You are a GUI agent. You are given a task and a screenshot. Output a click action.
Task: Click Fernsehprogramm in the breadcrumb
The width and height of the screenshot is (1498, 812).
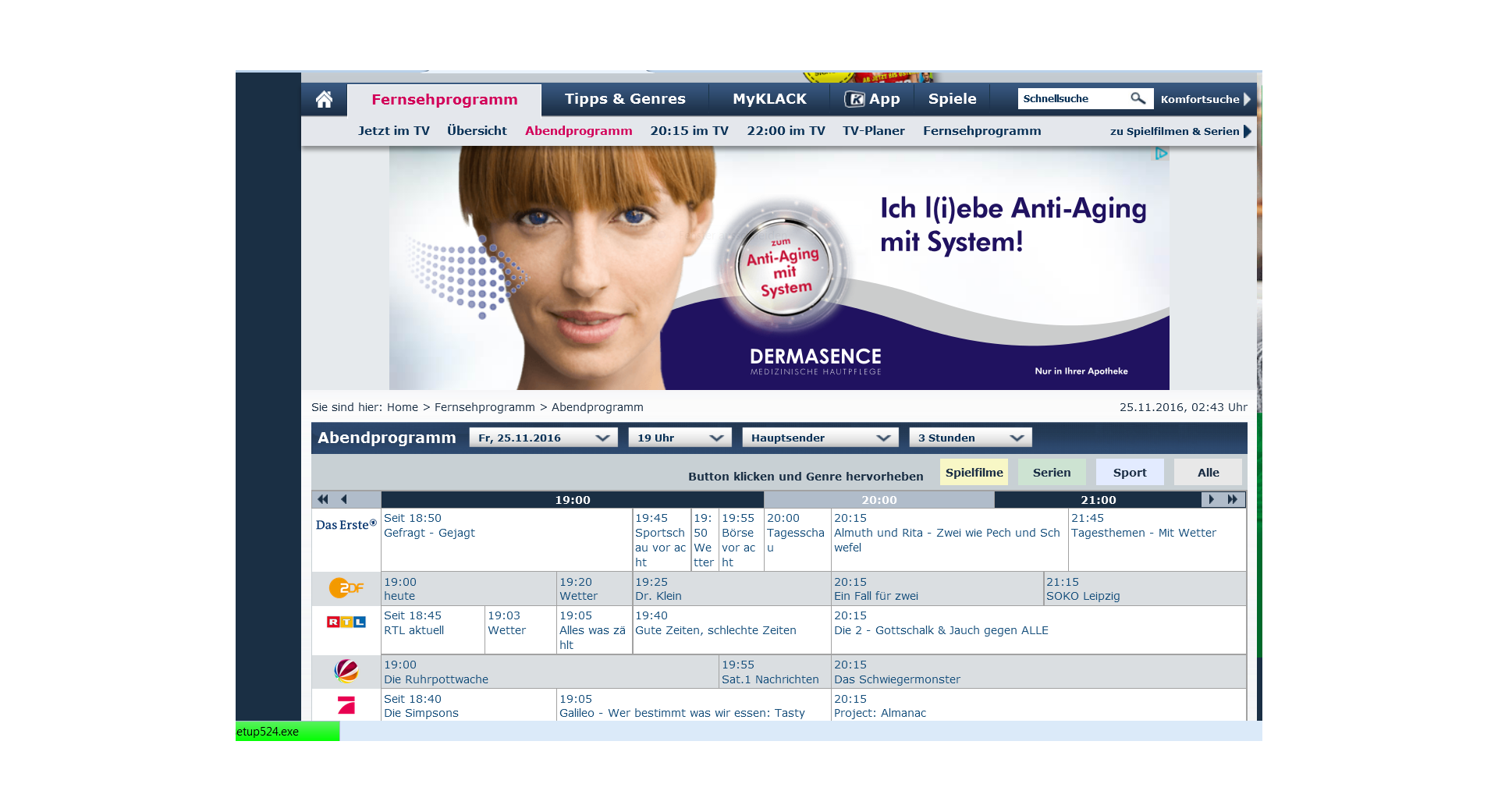(x=485, y=407)
